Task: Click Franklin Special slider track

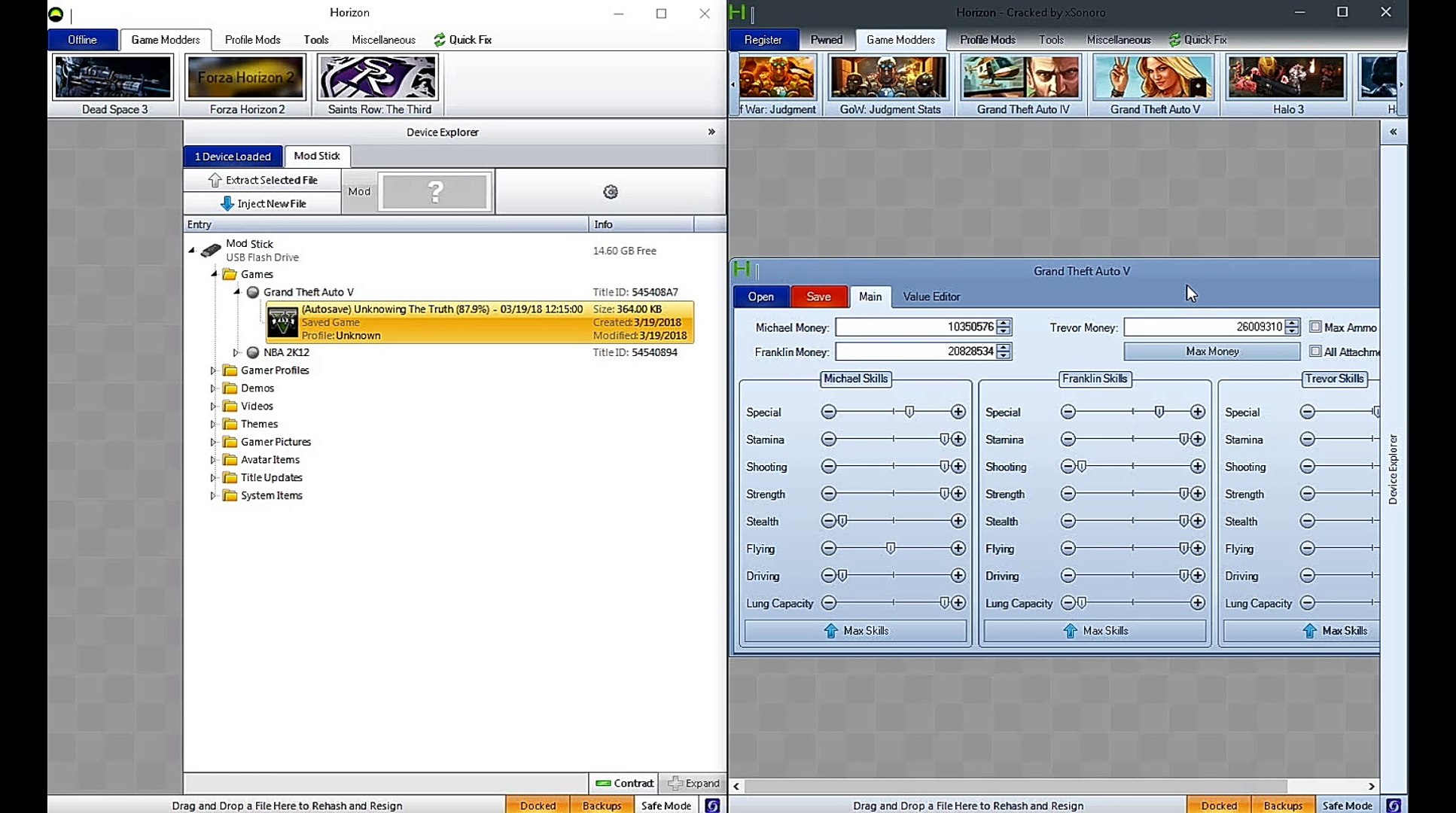Action: pos(1132,412)
